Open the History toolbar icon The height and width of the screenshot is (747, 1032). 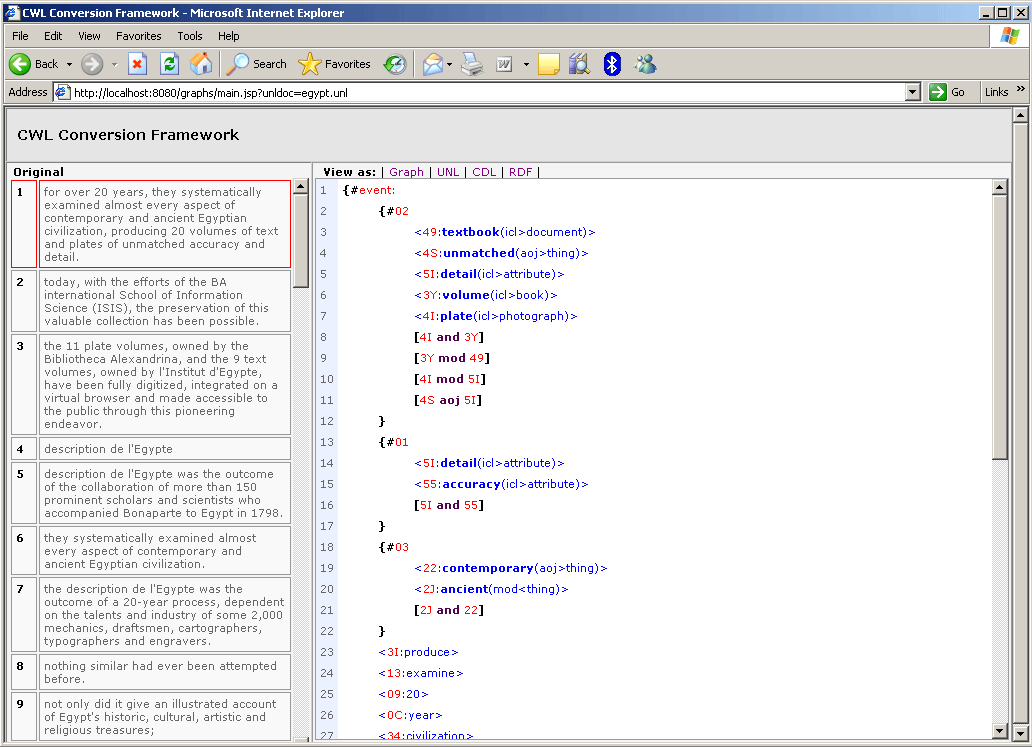396,64
